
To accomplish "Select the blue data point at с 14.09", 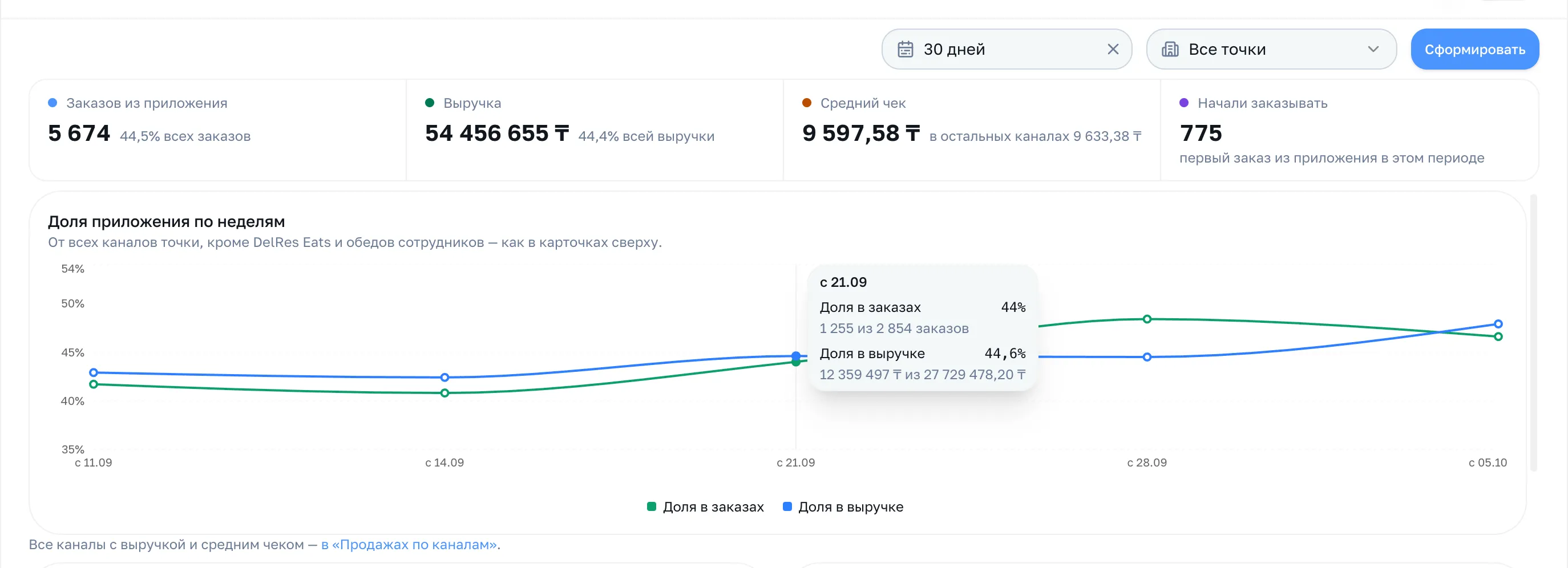I will [444, 377].
